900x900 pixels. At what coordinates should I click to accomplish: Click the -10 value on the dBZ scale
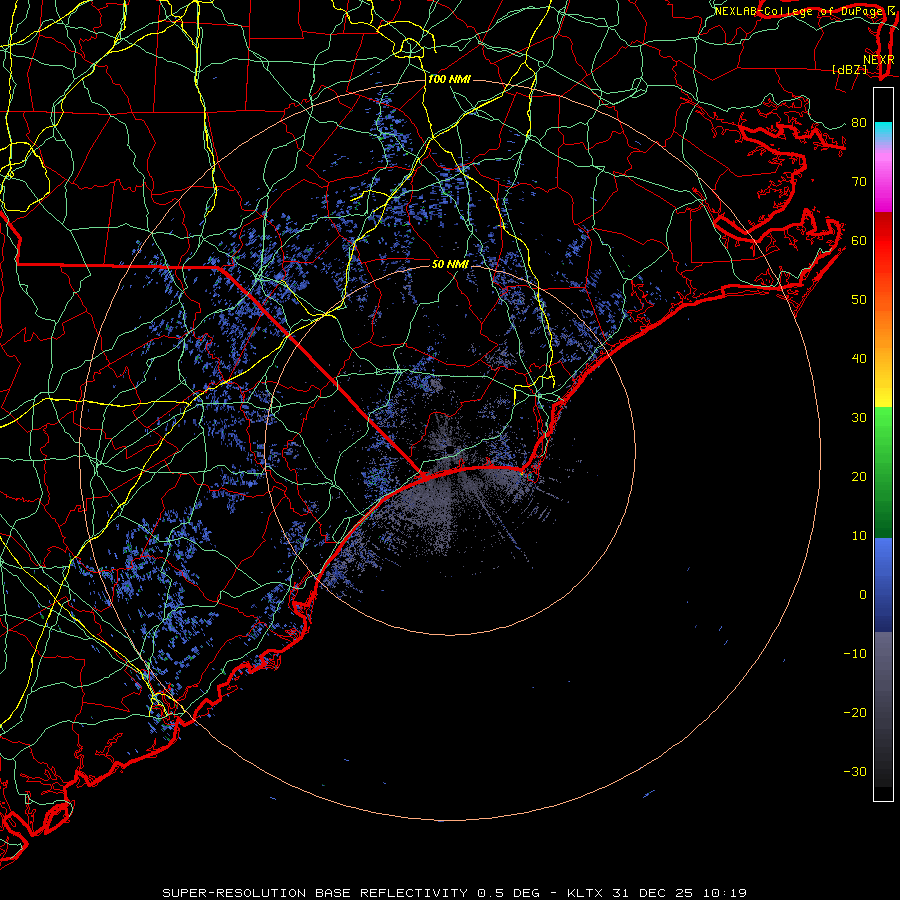point(855,654)
